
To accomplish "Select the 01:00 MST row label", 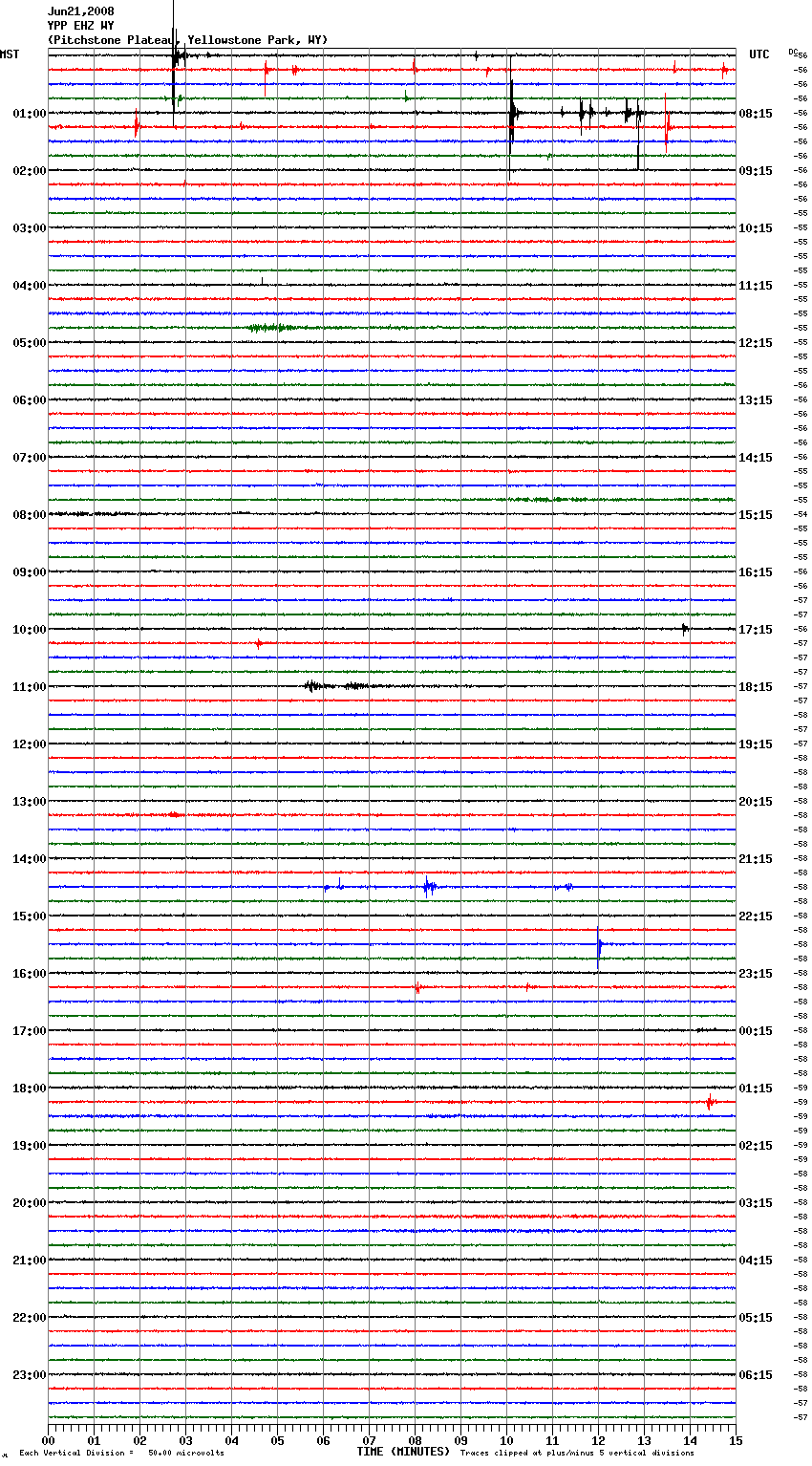I will click(30, 113).
